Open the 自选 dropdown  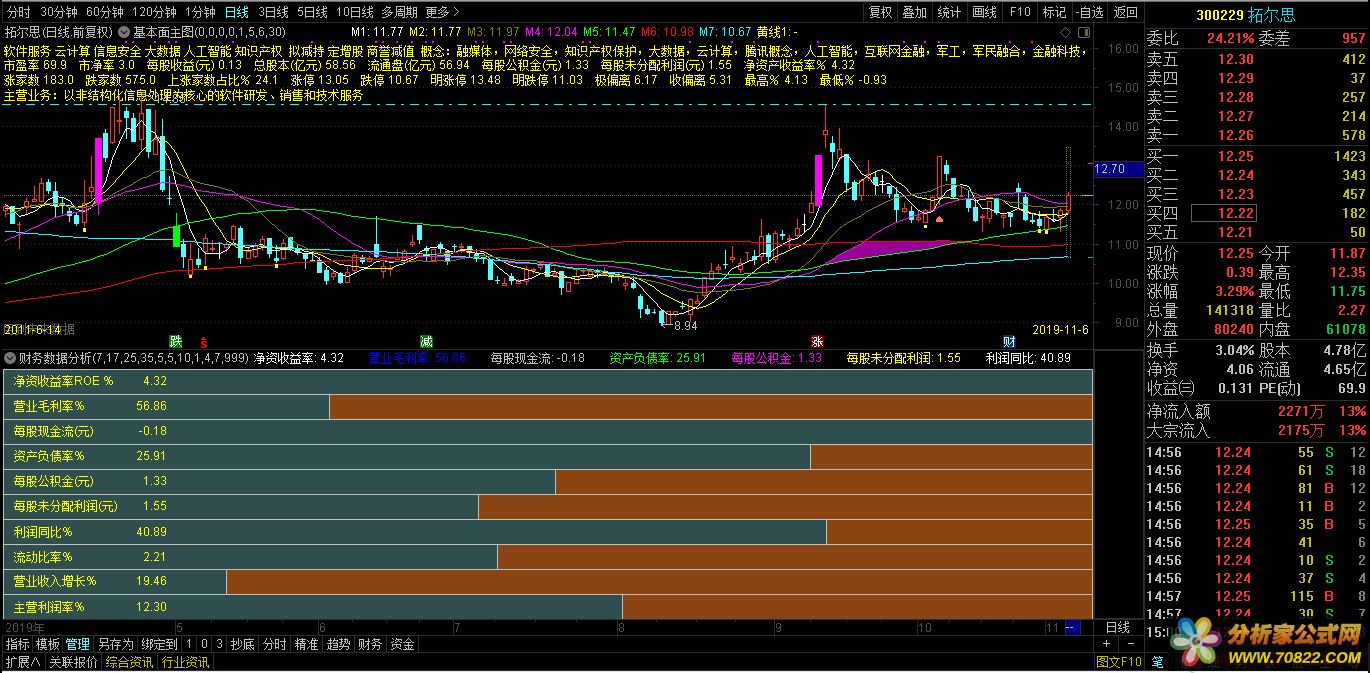(x=1090, y=12)
